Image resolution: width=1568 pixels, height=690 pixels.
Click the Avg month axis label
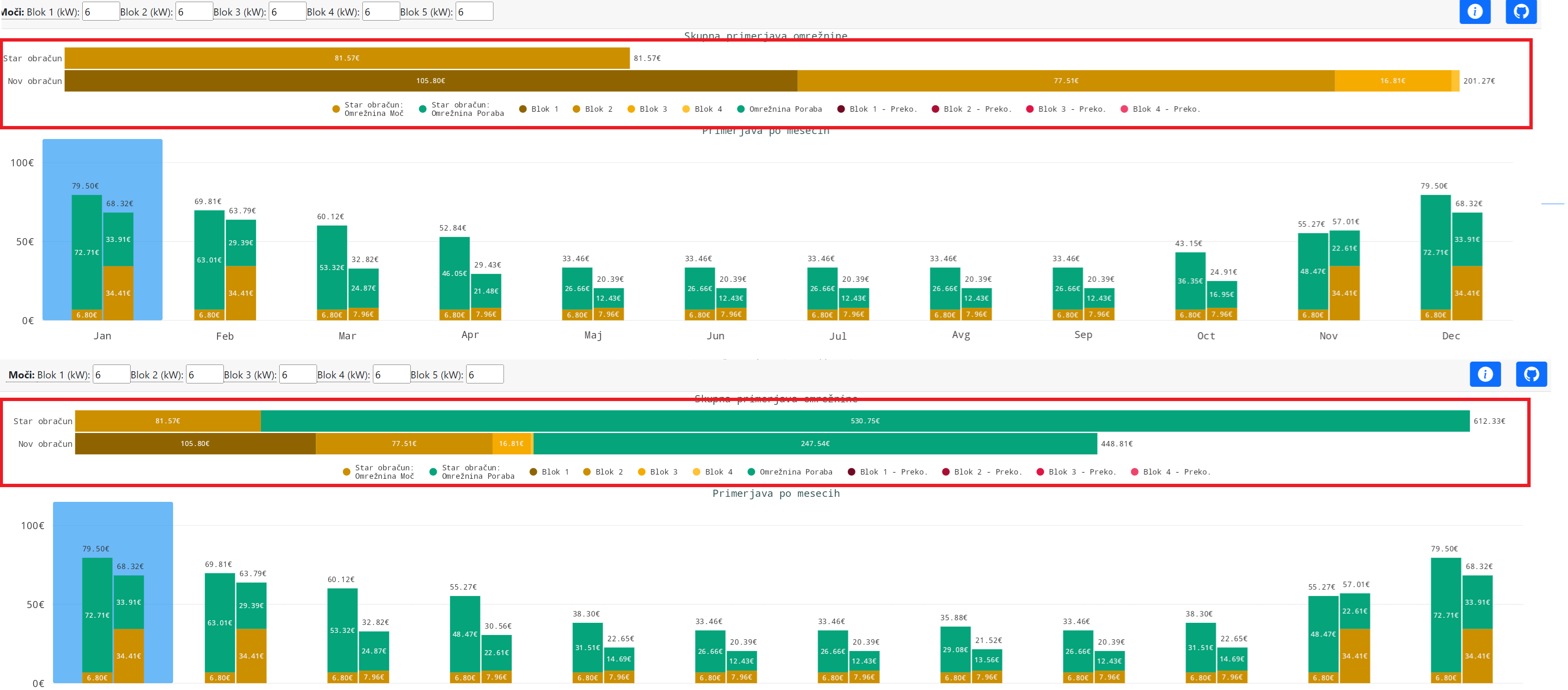pos(960,335)
